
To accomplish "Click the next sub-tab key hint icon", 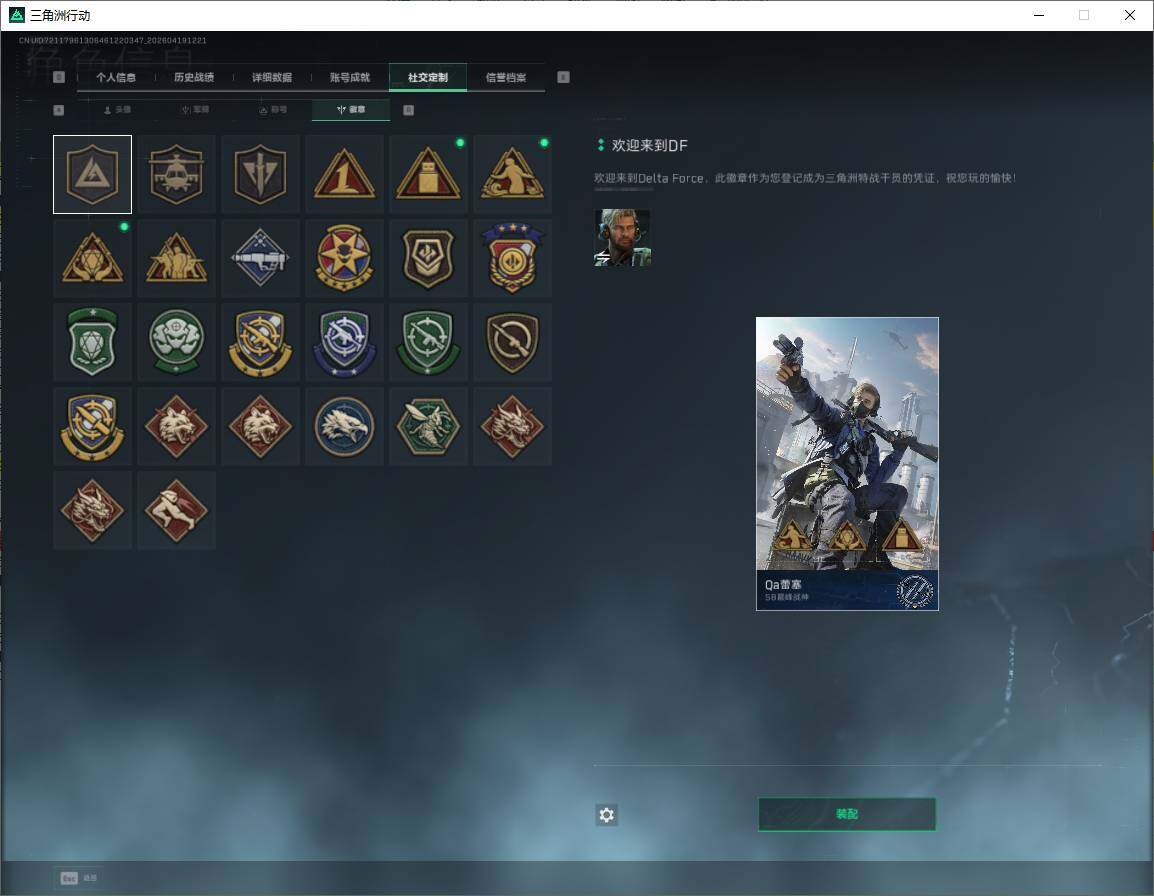I will point(408,110).
